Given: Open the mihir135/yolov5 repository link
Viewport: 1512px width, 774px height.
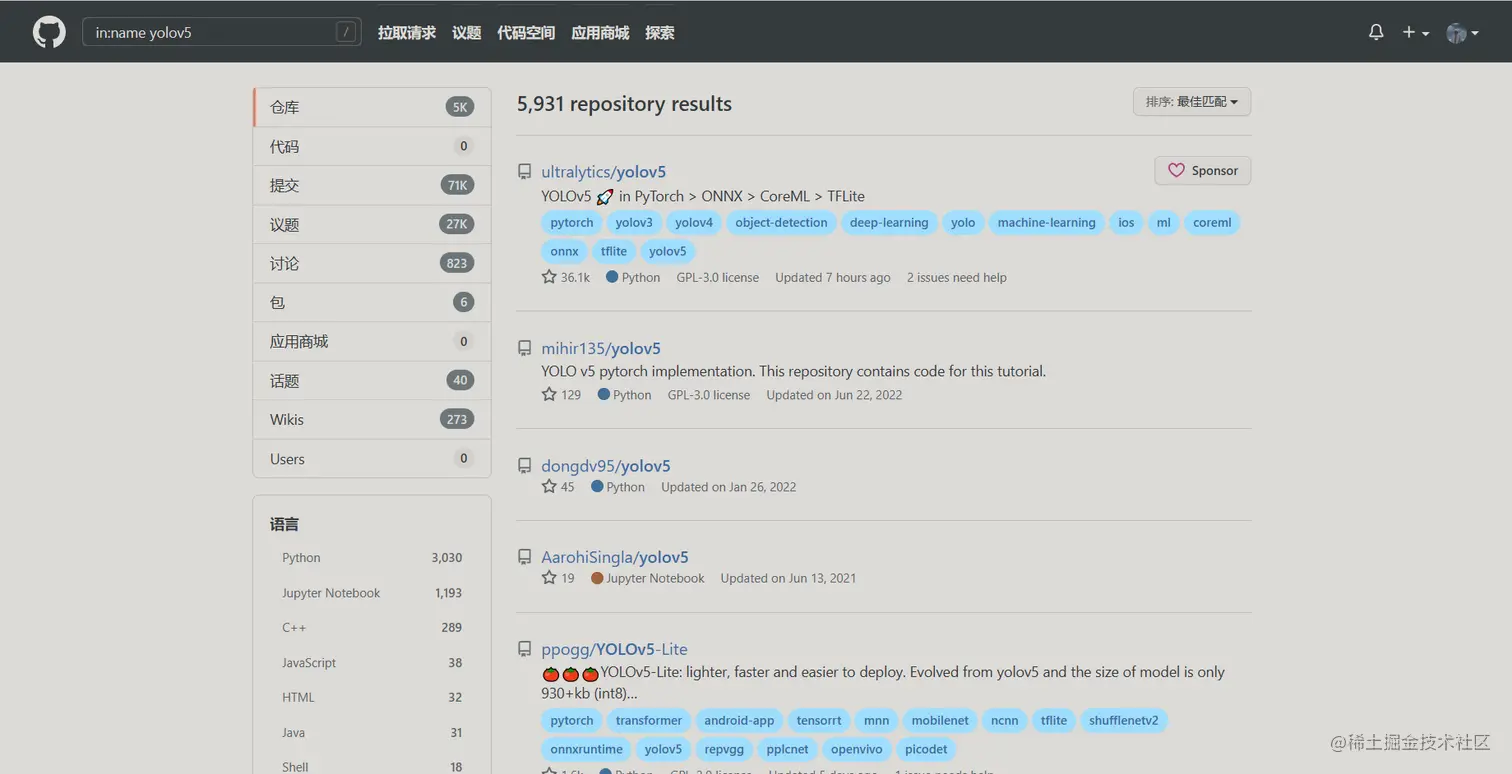Looking at the screenshot, I should [x=601, y=348].
